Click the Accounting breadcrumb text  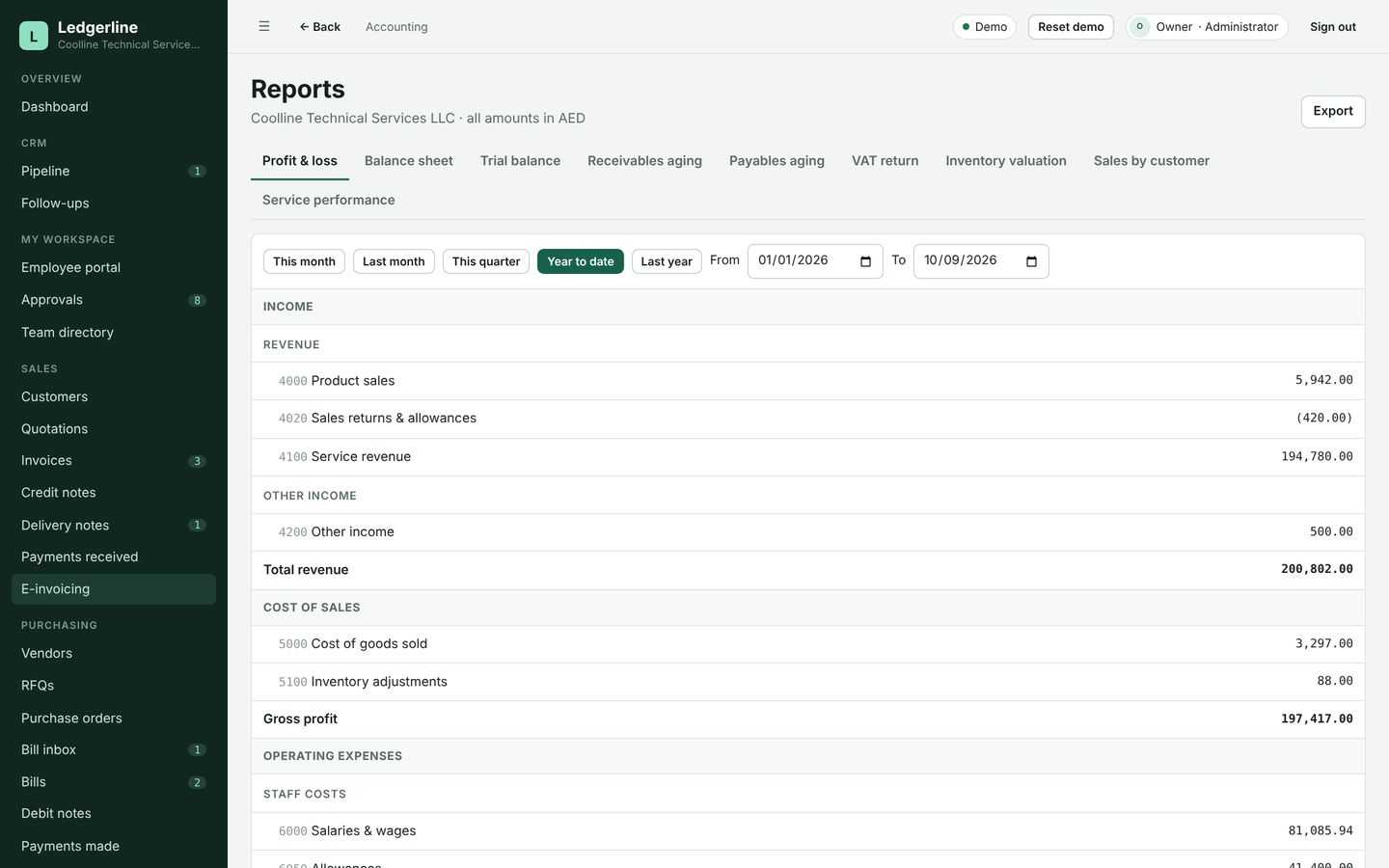pos(396,27)
